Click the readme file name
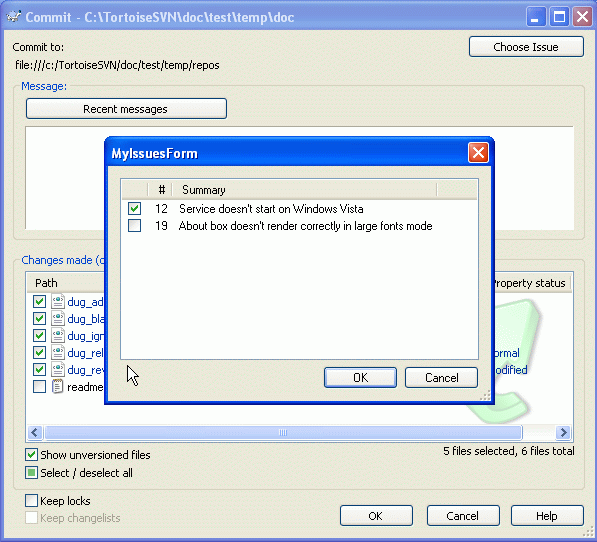 pos(85,387)
